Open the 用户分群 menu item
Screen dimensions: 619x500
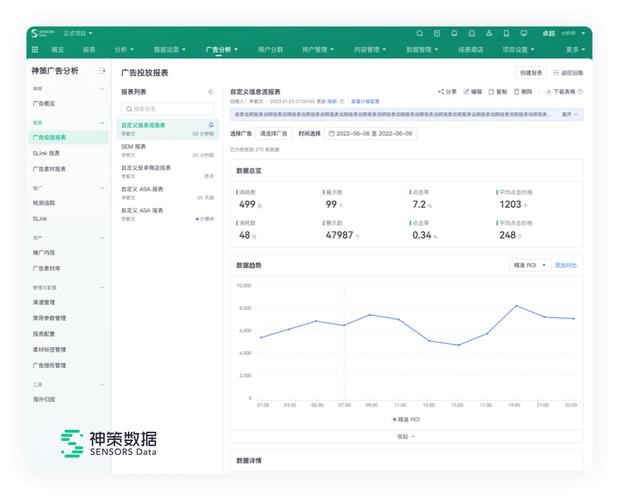coord(270,50)
